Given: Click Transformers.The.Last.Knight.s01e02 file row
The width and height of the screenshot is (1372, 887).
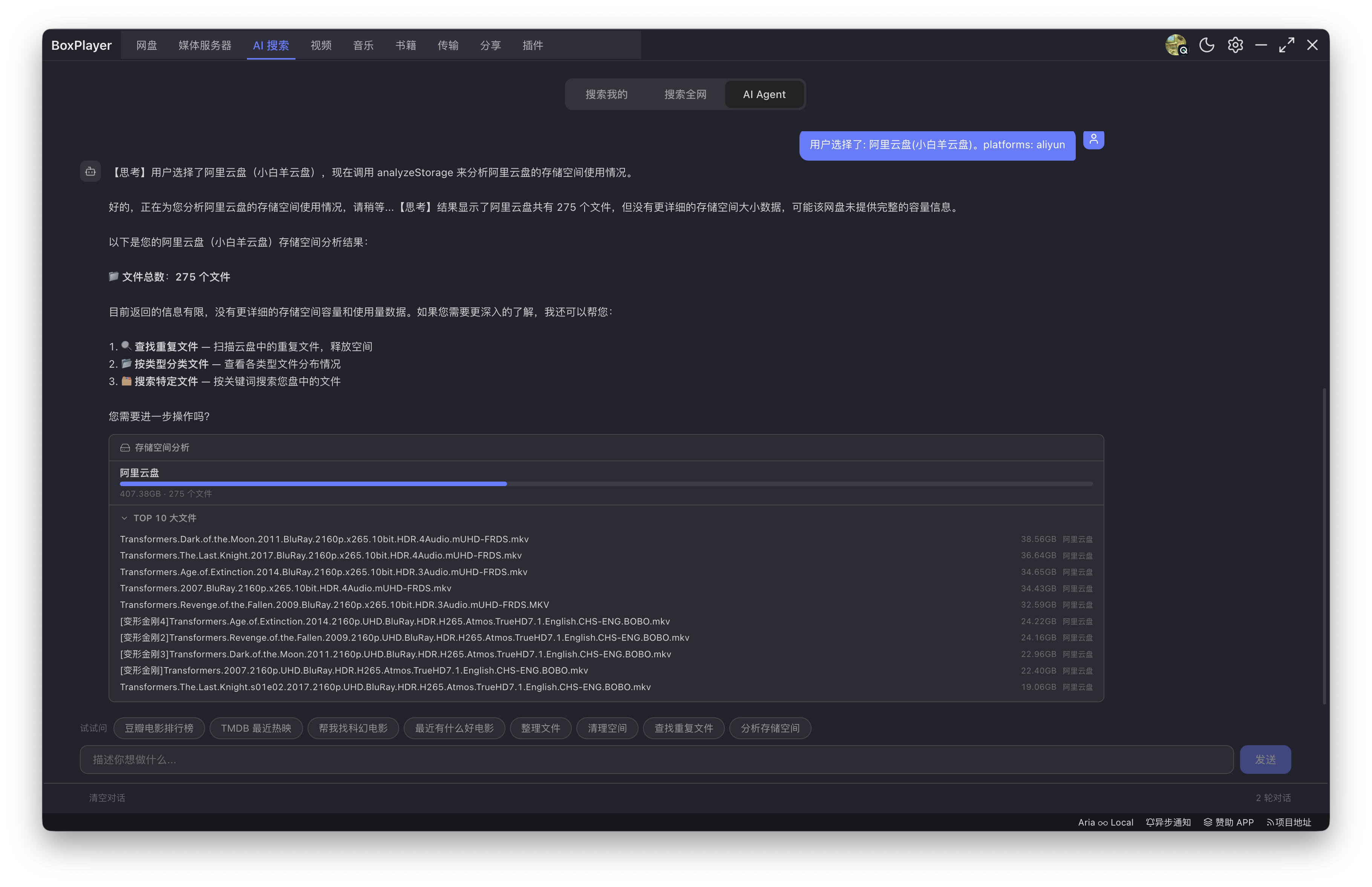Looking at the screenshot, I should (606, 687).
